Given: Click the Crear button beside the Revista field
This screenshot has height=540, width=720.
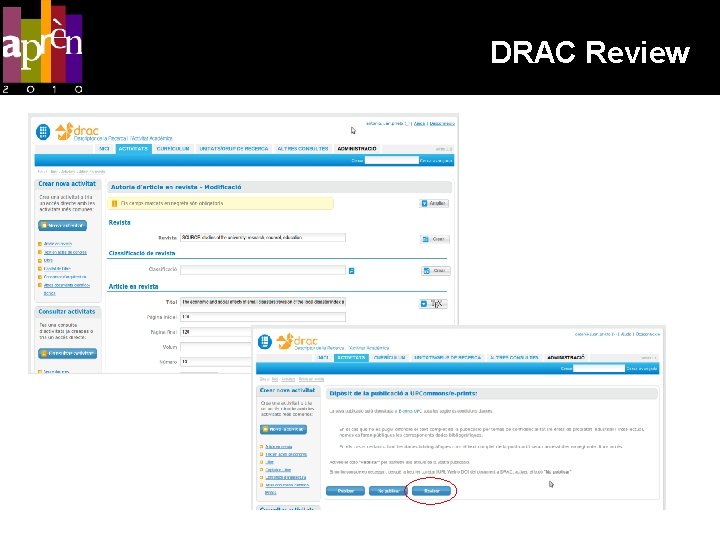Looking at the screenshot, I should tap(434, 239).
